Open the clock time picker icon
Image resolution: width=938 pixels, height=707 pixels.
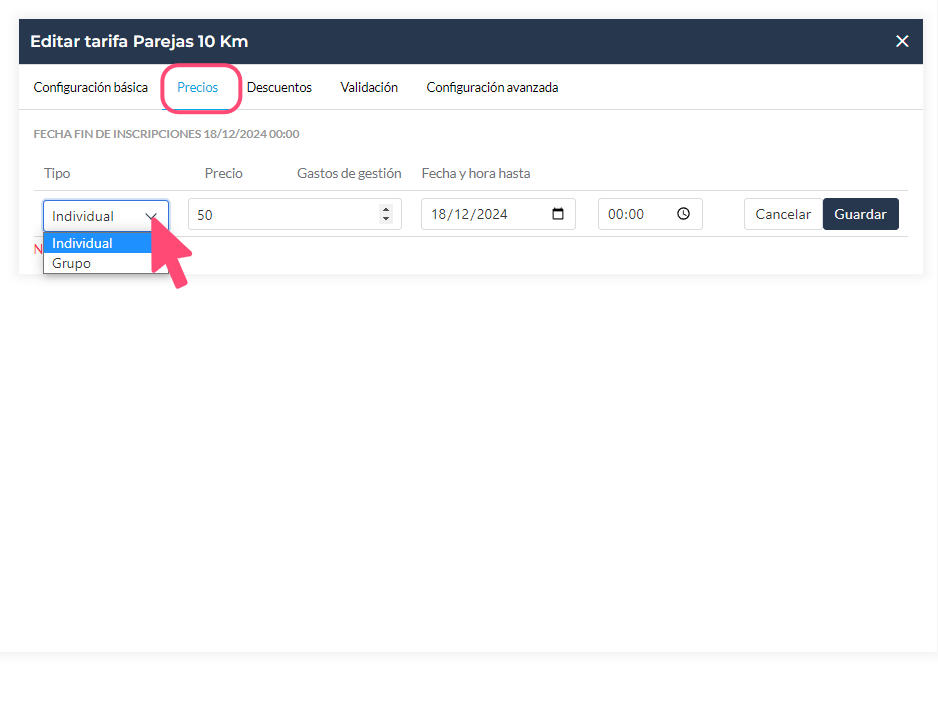(683, 214)
